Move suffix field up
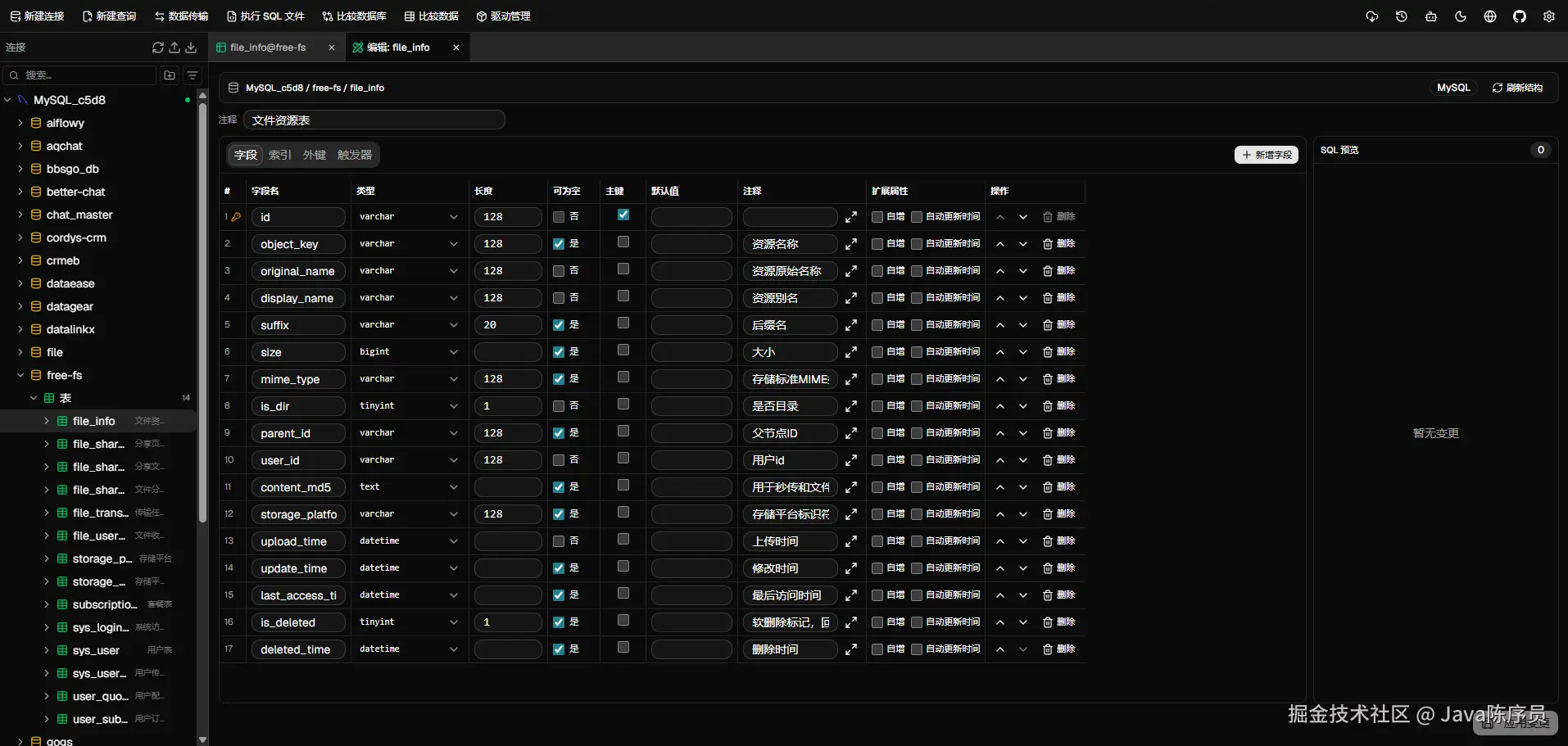 1000,325
